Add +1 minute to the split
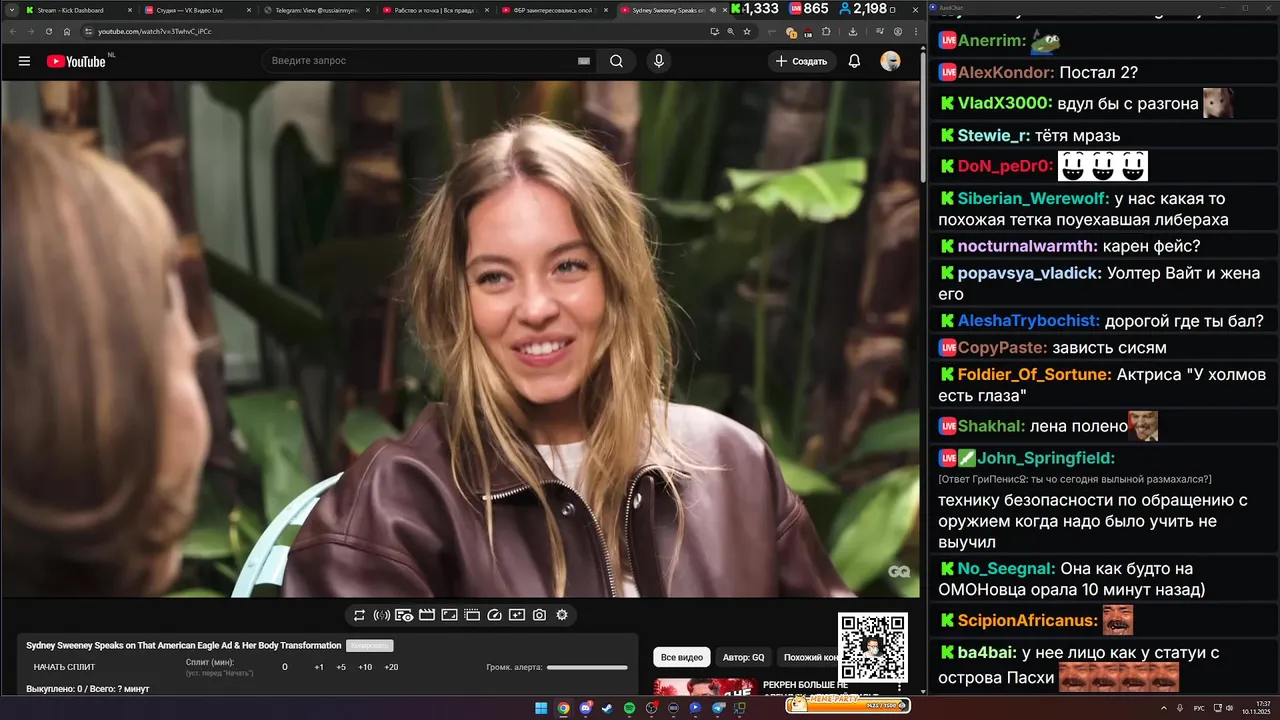 (319, 667)
